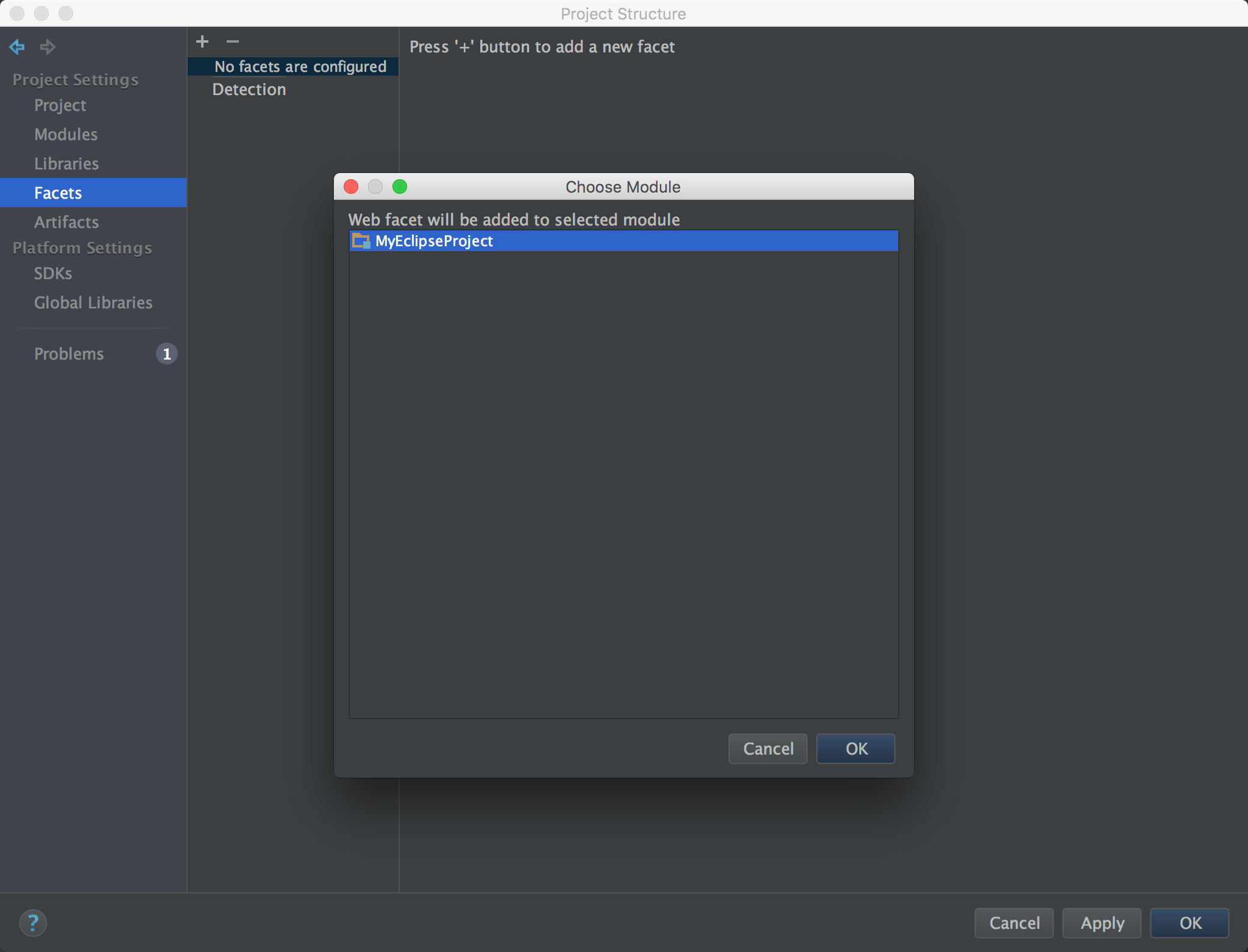Expand Project Settings section in sidebar
The height and width of the screenshot is (952, 1248).
click(x=75, y=78)
